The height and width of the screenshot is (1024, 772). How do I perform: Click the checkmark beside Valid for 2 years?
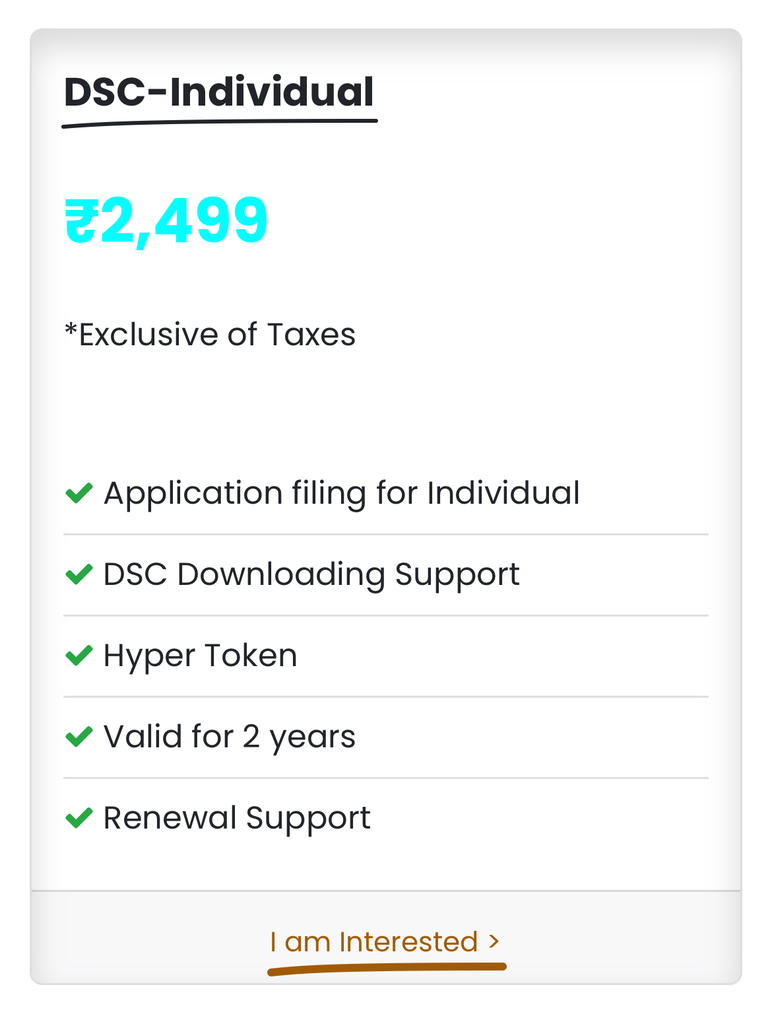tap(78, 736)
